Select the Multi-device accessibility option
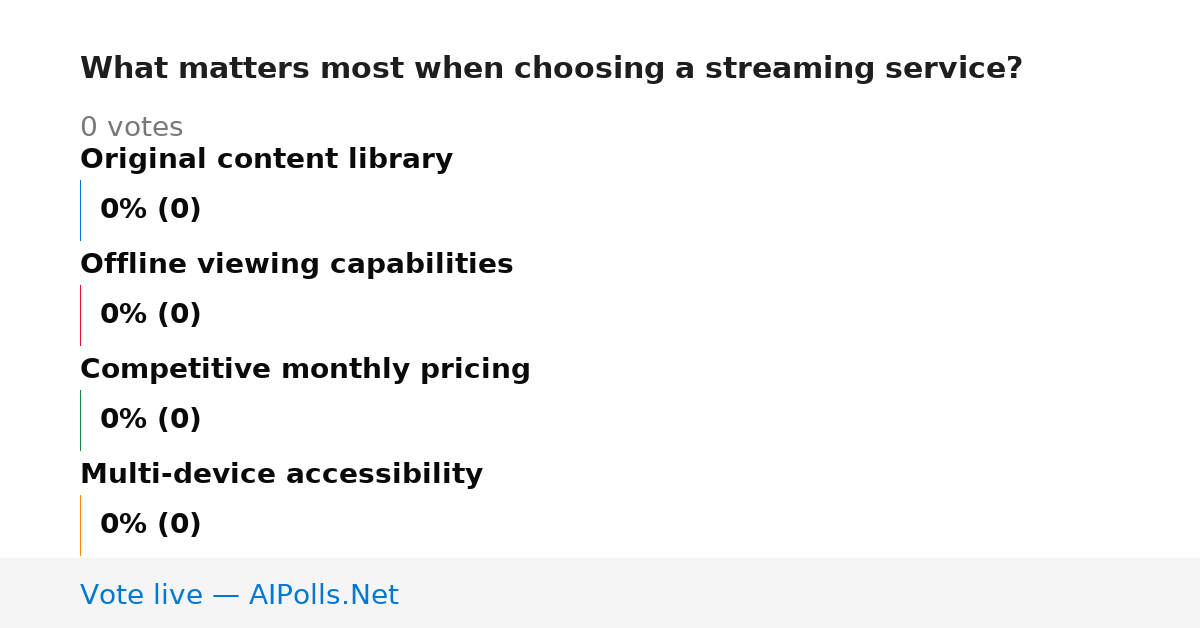The image size is (1200, 628). (281, 475)
